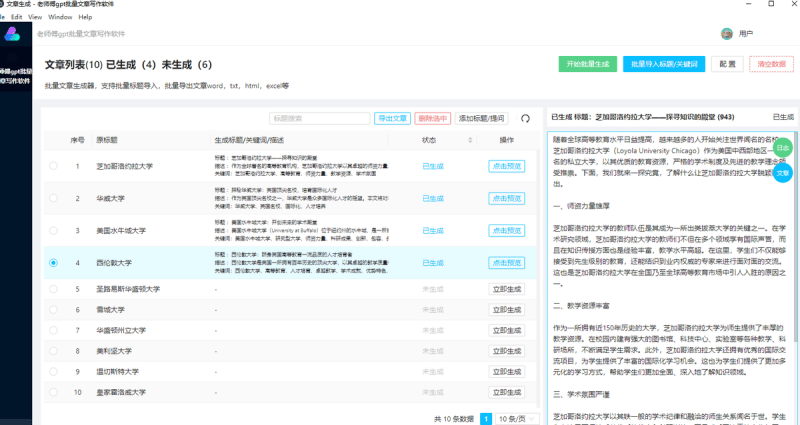Click 点击预览 for row 1
The width and height of the screenshot is (800, 425).
[x=507, y=166]
